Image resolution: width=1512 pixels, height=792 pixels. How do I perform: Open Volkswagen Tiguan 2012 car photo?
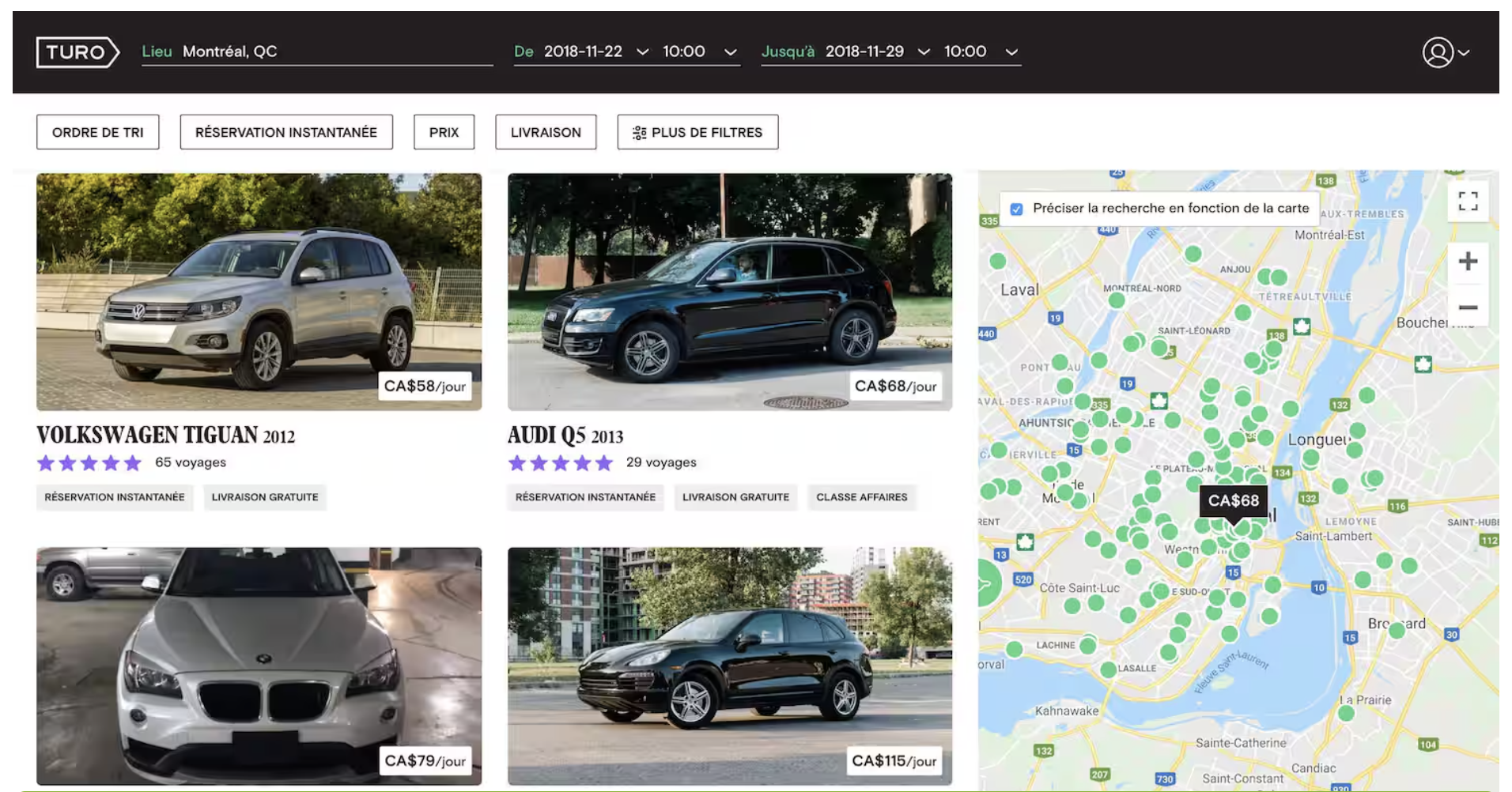[259, 292]
